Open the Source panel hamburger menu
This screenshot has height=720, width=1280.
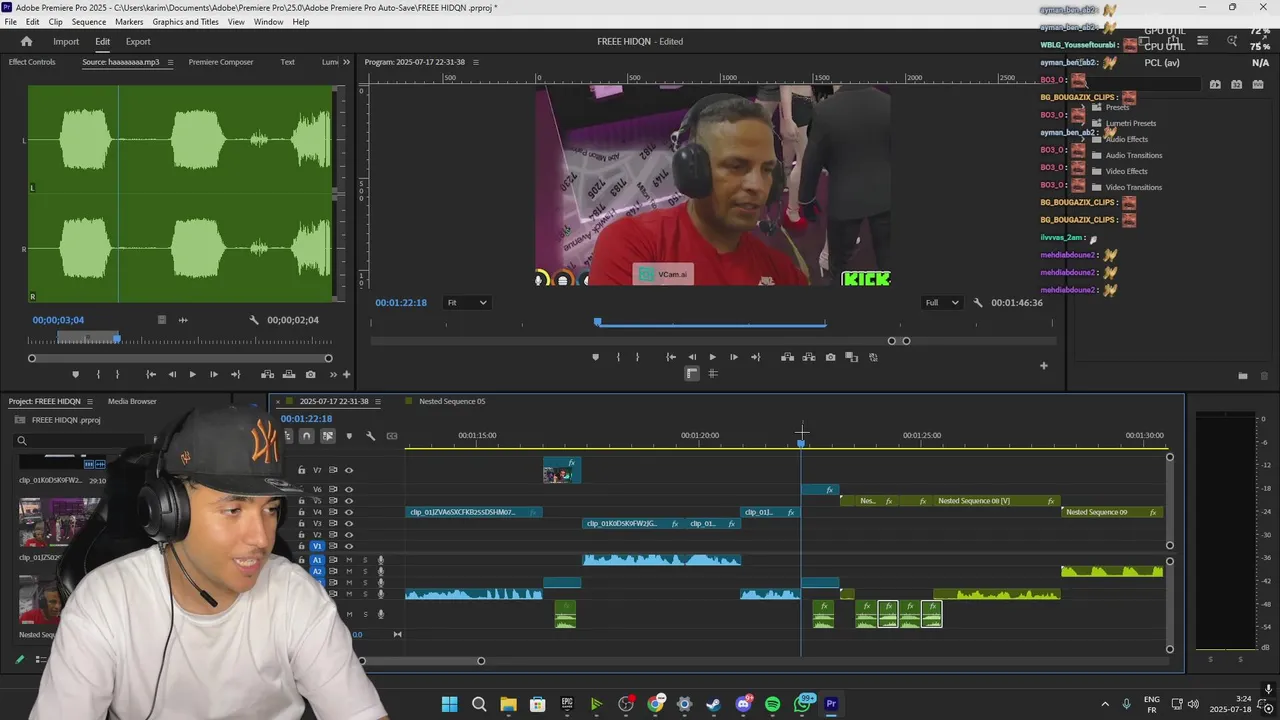click(x=170, y=62)
